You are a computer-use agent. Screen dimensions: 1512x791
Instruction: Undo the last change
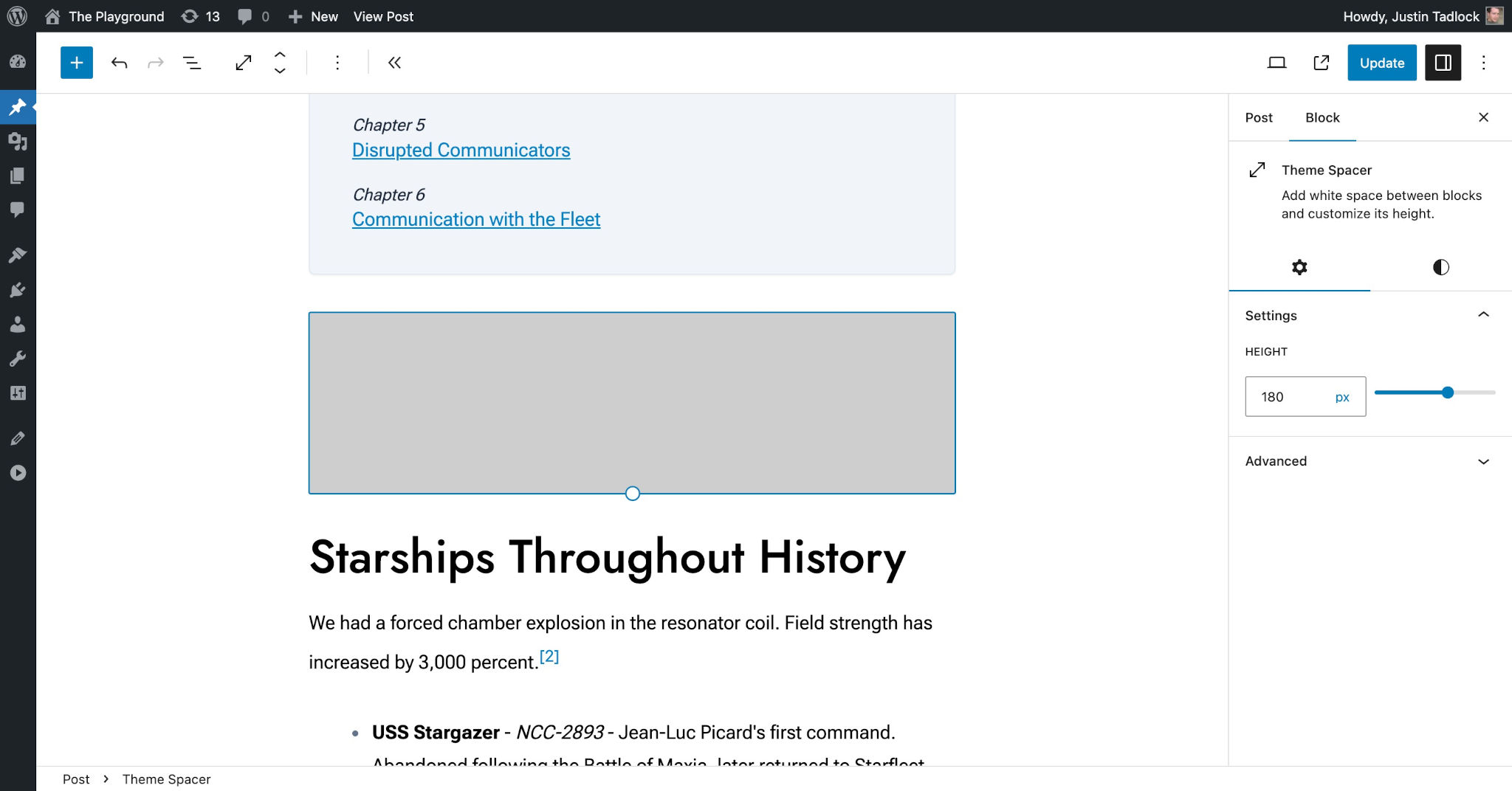pos(118,63)
